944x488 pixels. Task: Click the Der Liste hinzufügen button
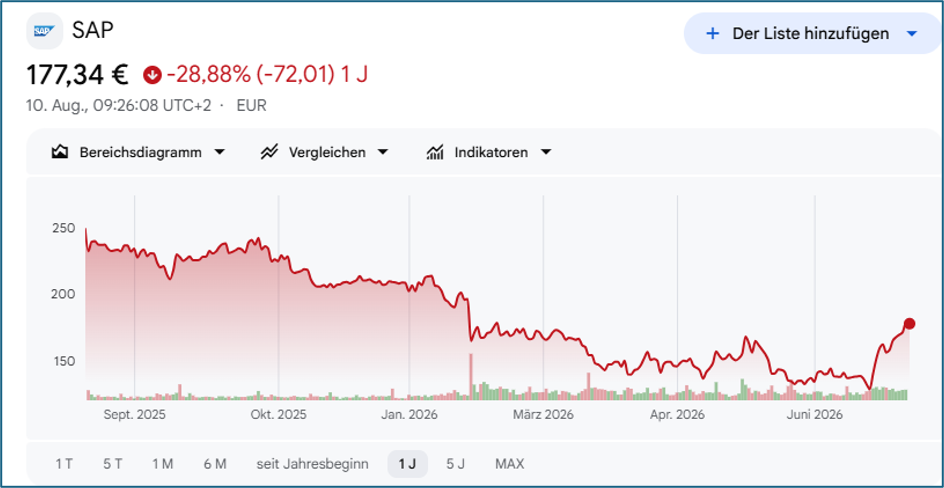point(813,34)
